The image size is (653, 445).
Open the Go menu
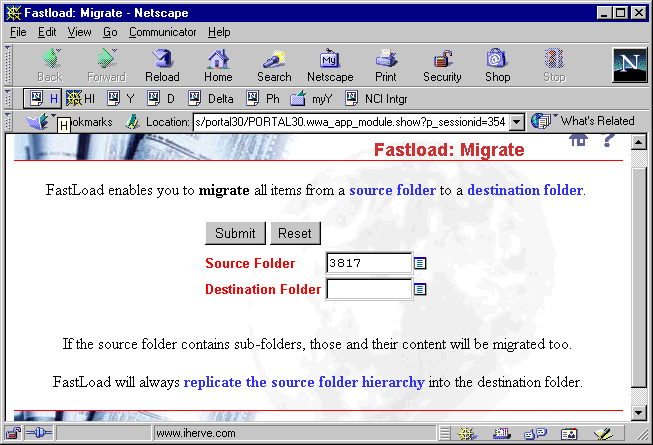tap(110, 32)
